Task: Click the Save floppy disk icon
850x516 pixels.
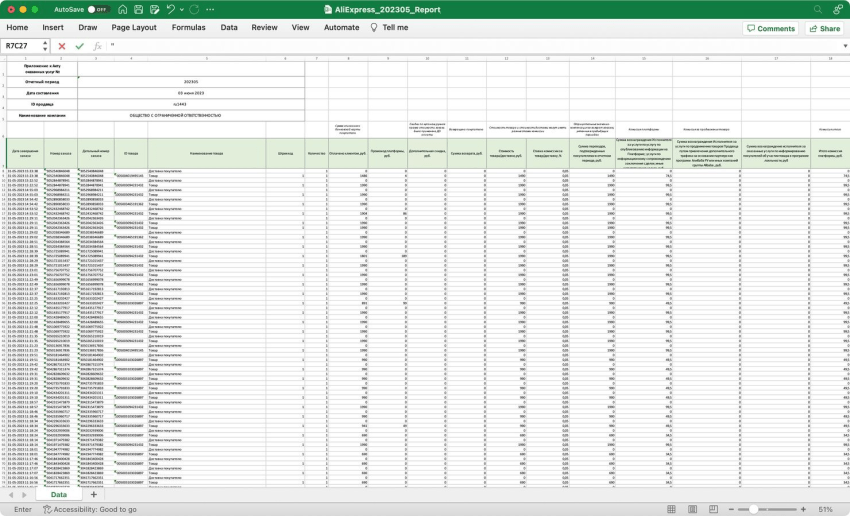Action: point(138,9)
